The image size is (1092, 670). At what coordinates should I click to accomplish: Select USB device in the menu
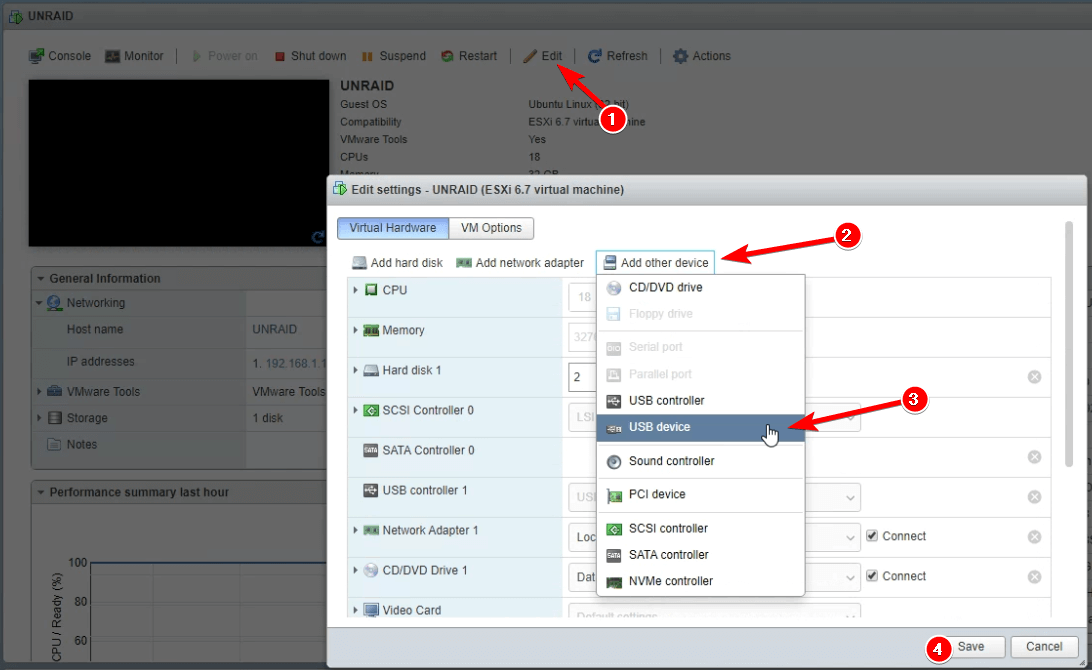(701, 428)
